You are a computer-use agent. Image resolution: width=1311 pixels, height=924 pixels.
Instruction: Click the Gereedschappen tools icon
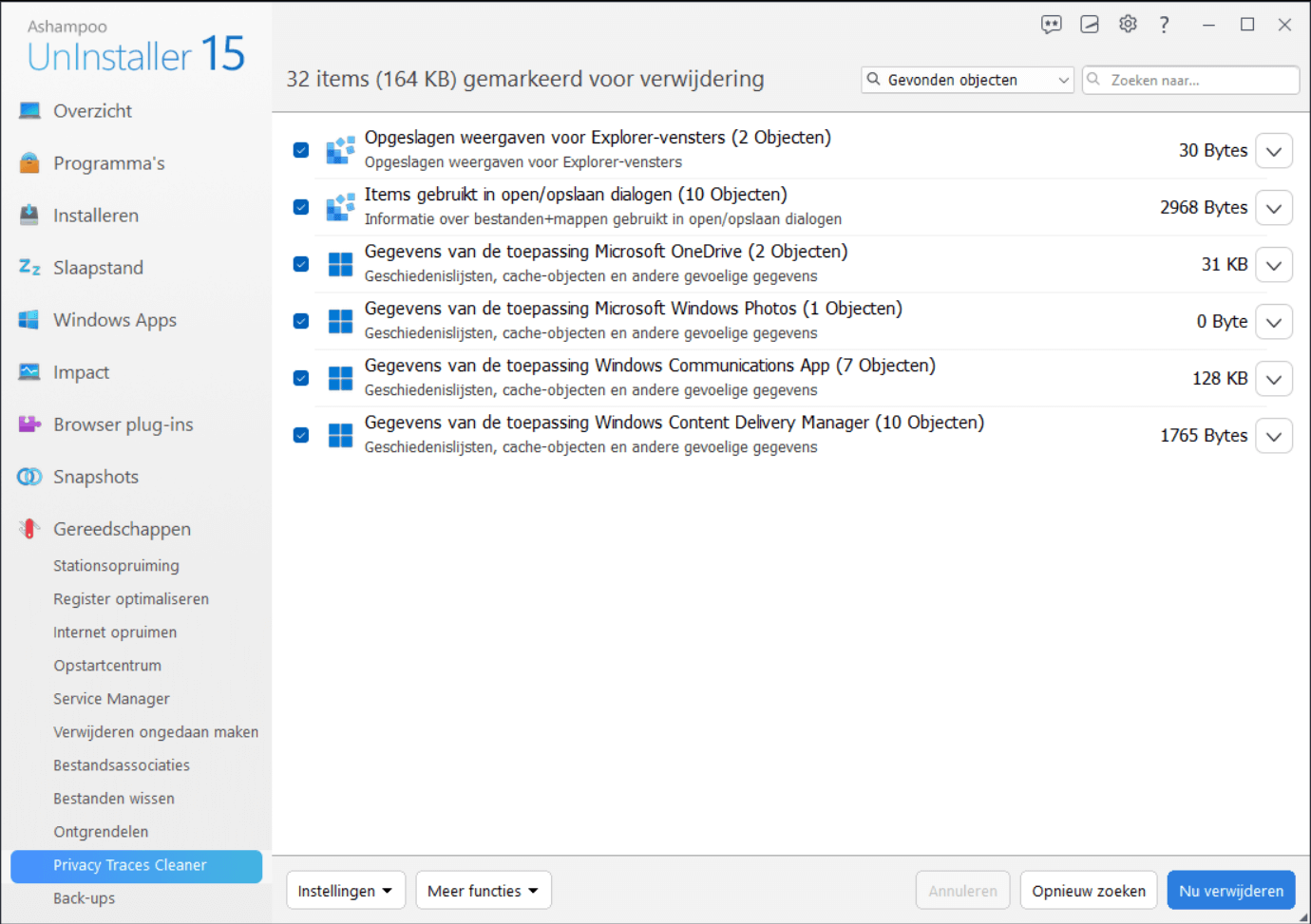(29, 529)
